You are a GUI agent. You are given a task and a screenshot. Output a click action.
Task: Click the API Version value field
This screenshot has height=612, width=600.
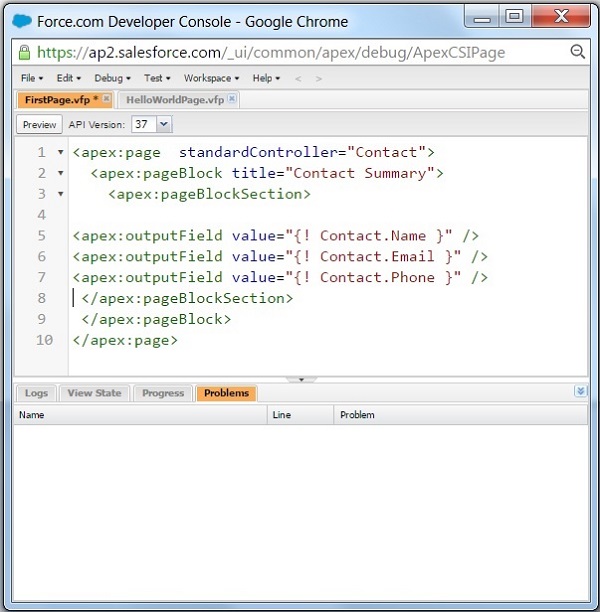coord(144,125)
